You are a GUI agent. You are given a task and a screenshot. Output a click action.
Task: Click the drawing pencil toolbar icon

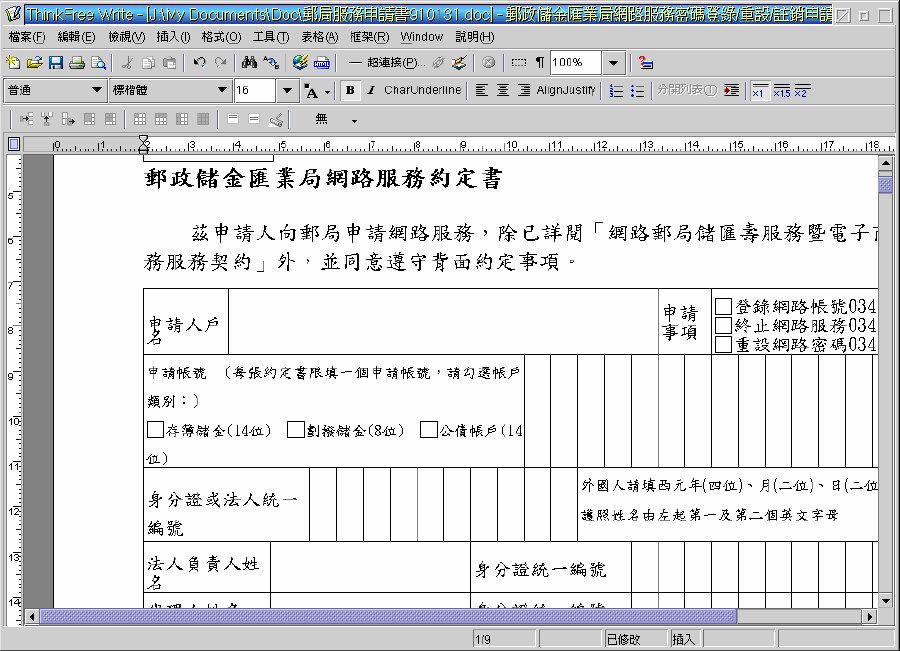pos(459,62)
